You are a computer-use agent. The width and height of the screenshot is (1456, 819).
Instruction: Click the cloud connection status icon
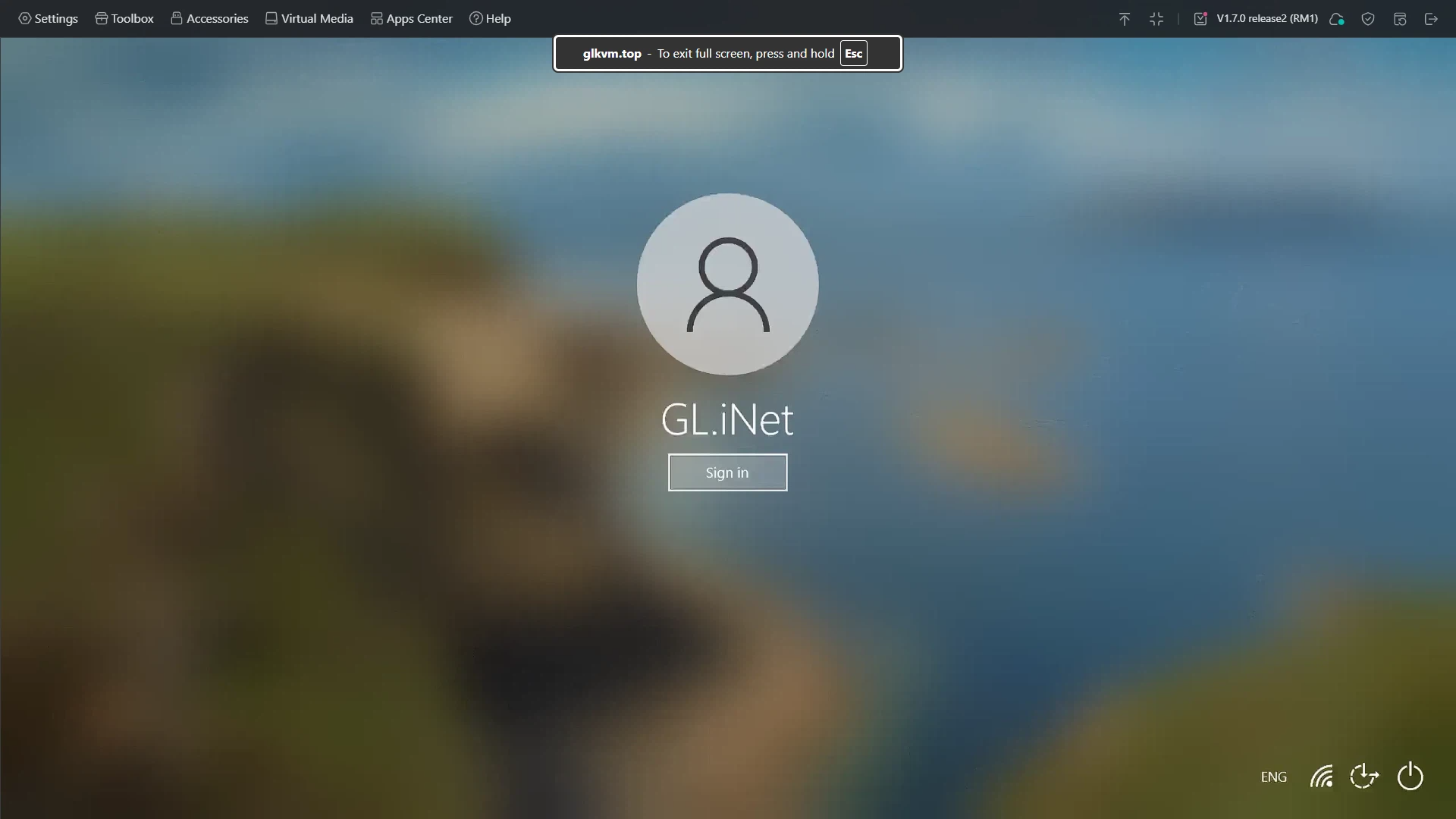[x=1337, y=18]
